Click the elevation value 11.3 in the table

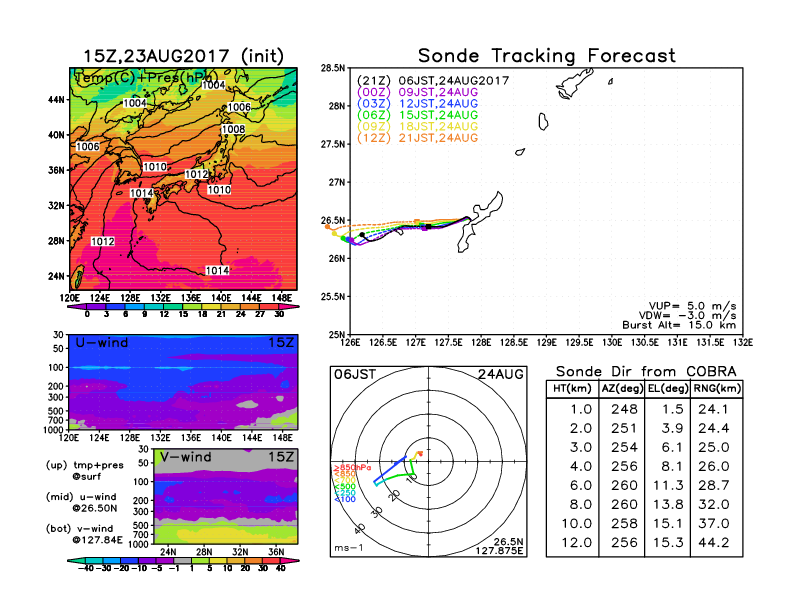click(x=668, y=485)
